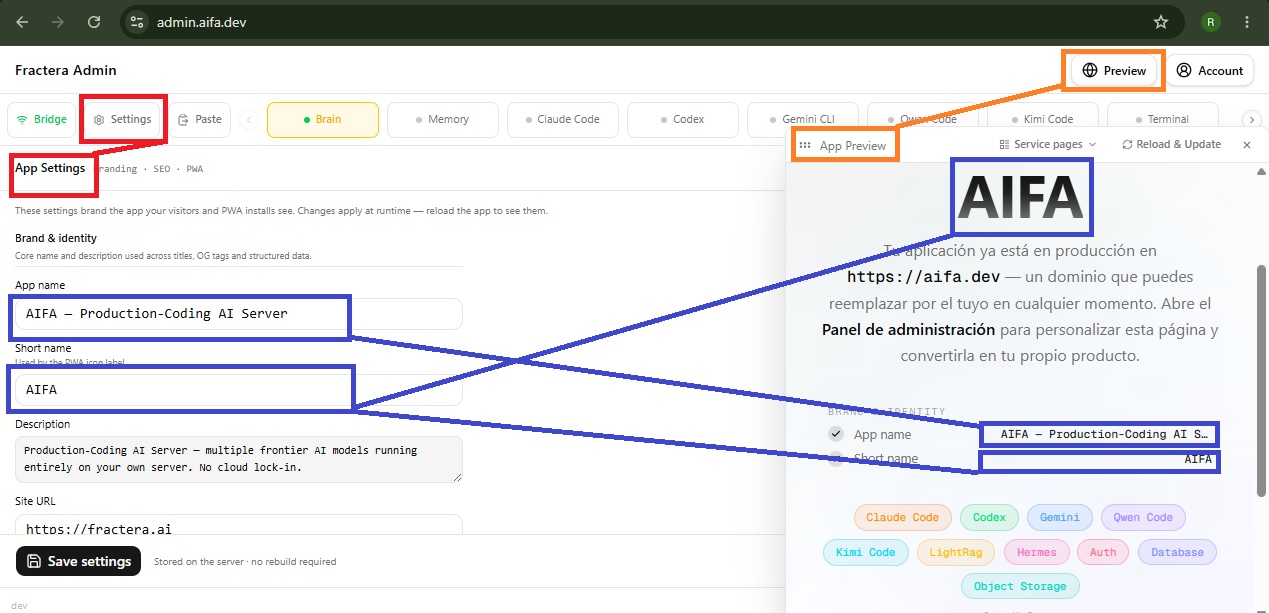
Task: Click the AIFA logo heading in preview
Action: click(x=1021, y=196)
